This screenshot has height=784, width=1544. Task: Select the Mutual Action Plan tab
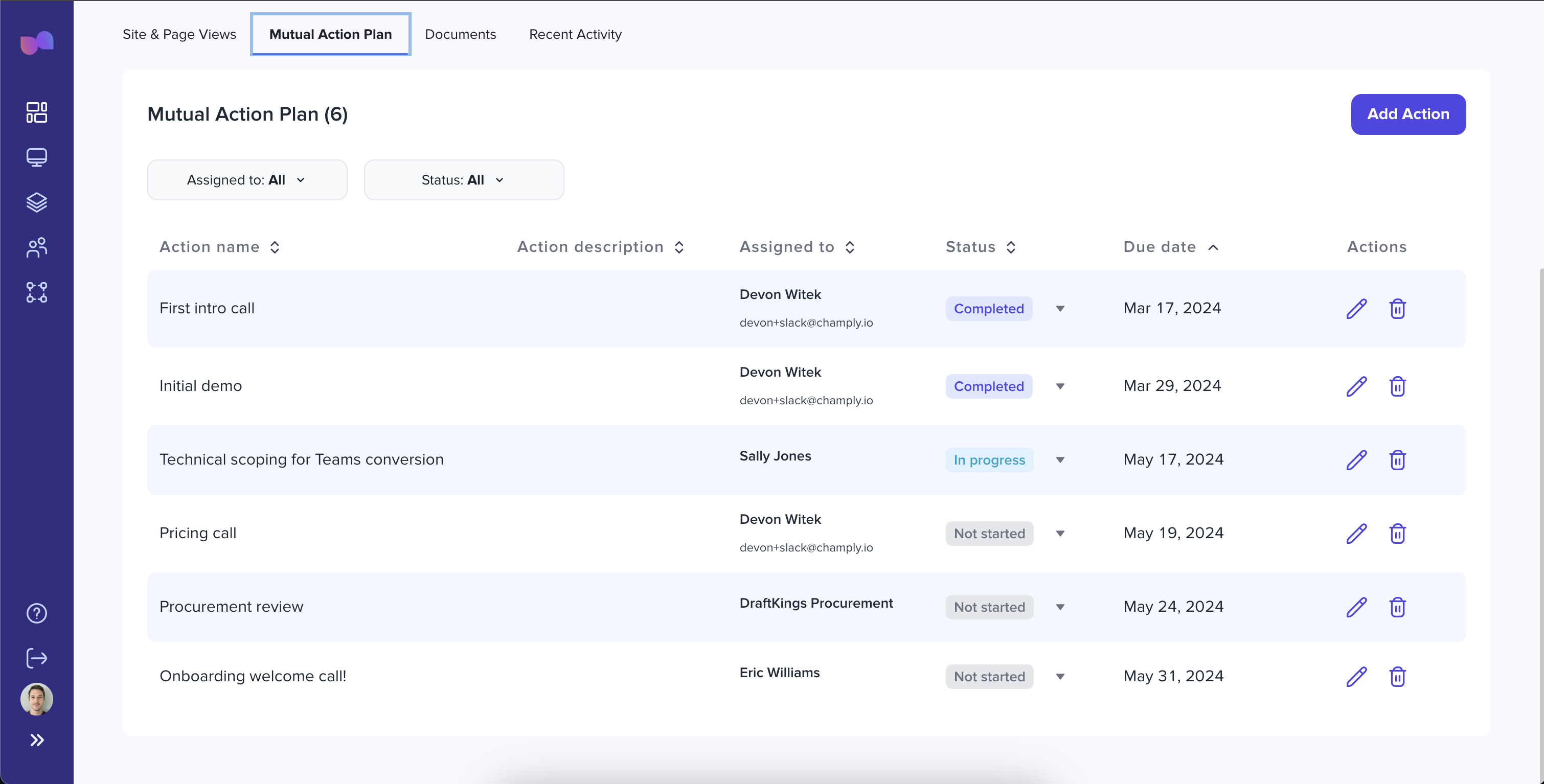coord(330,34)
